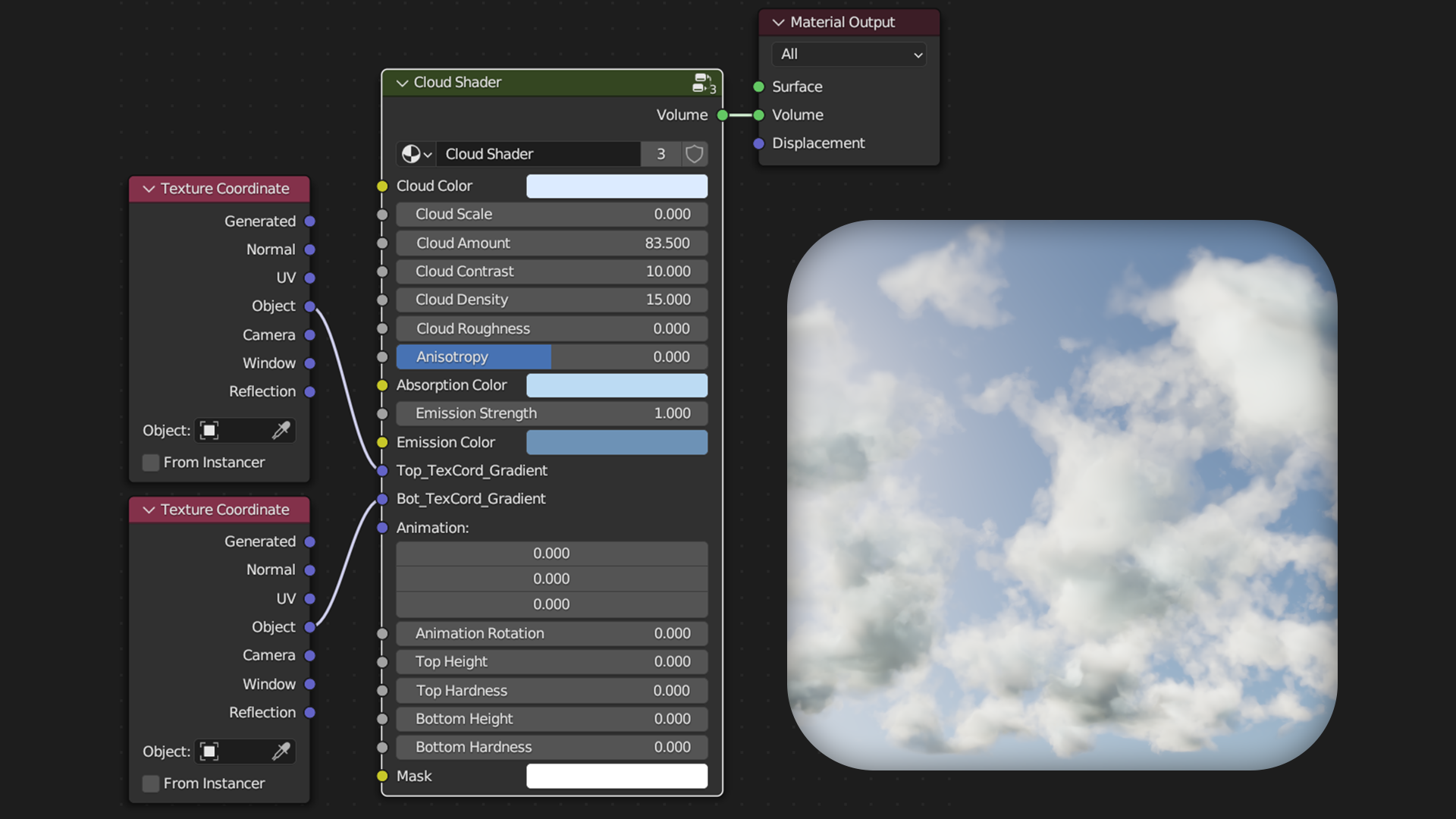Open the Emission Color swatch
Screen dimensions: 1456x819
coord(617,442)
